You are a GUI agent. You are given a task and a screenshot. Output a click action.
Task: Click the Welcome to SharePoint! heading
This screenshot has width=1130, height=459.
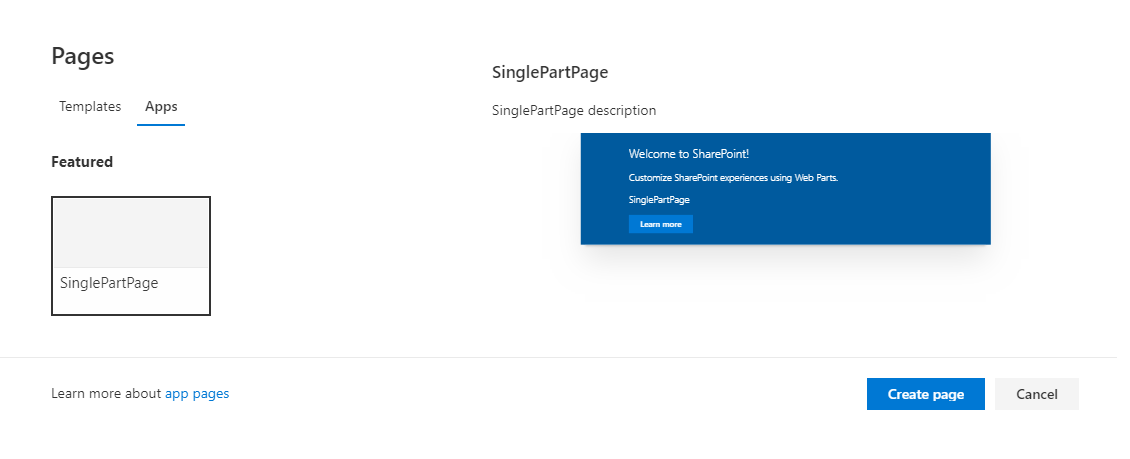688,154
